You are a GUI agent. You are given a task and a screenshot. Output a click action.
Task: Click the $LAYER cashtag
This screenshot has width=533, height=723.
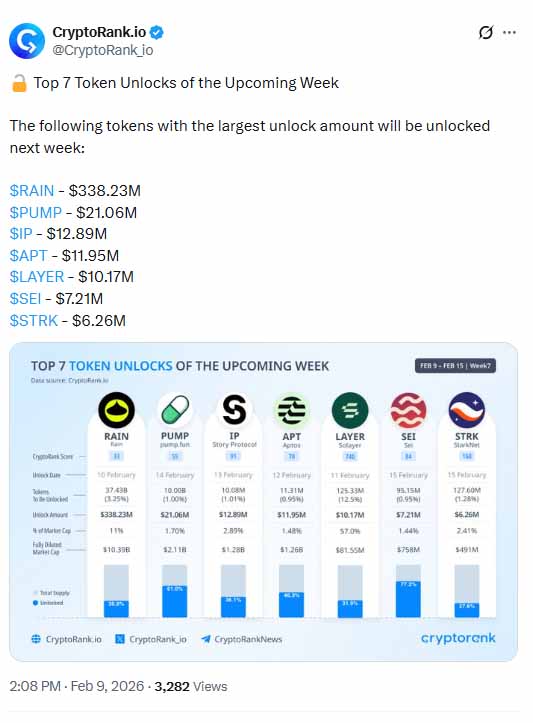37,277
